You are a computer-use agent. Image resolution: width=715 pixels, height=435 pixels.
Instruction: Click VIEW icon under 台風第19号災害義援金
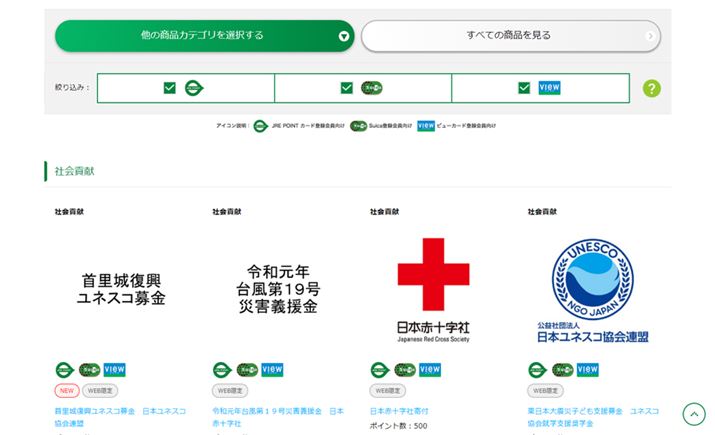coord(272,370)
